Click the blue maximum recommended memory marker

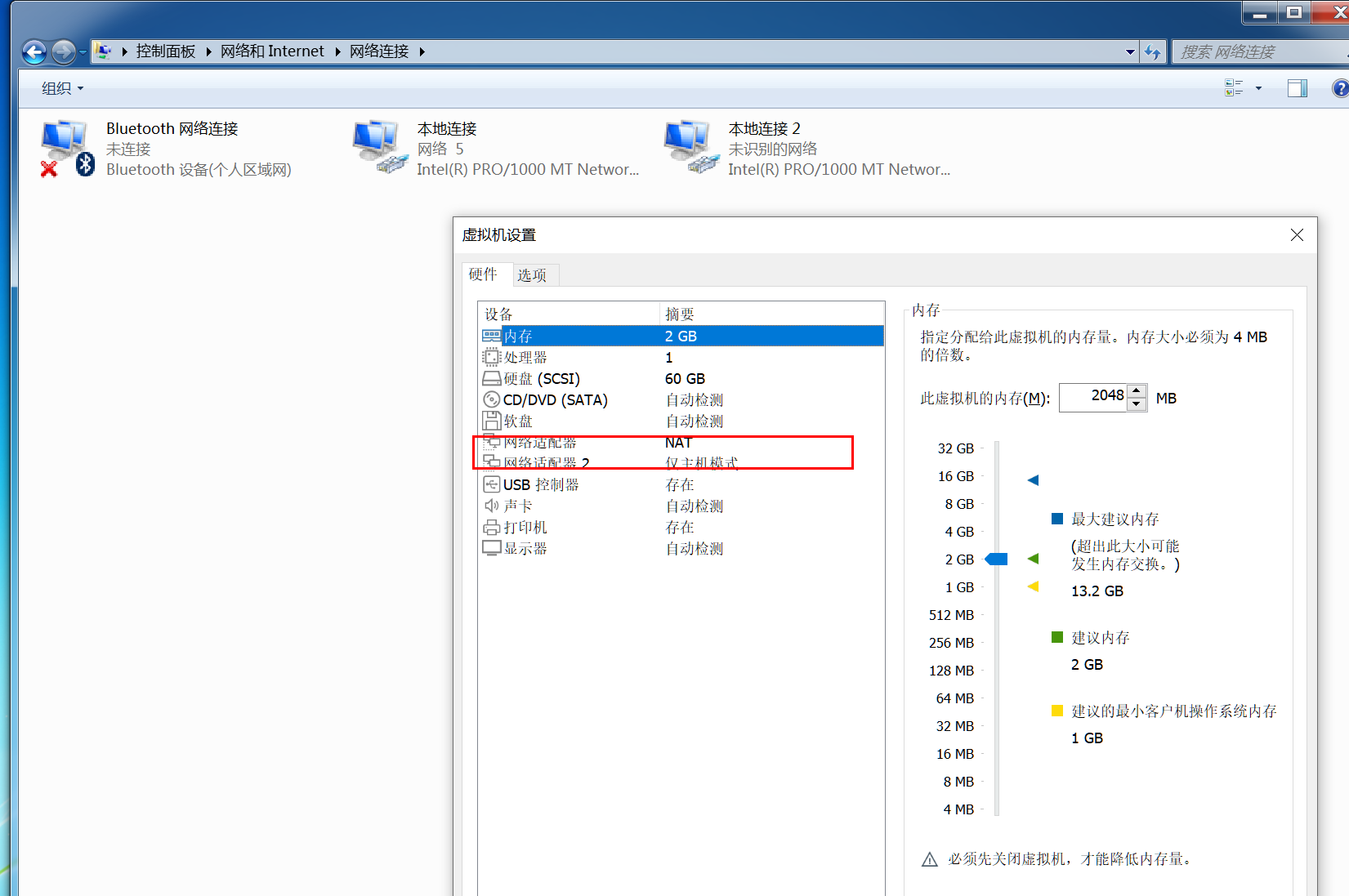pyautogui.click(x=1033, y=480)
